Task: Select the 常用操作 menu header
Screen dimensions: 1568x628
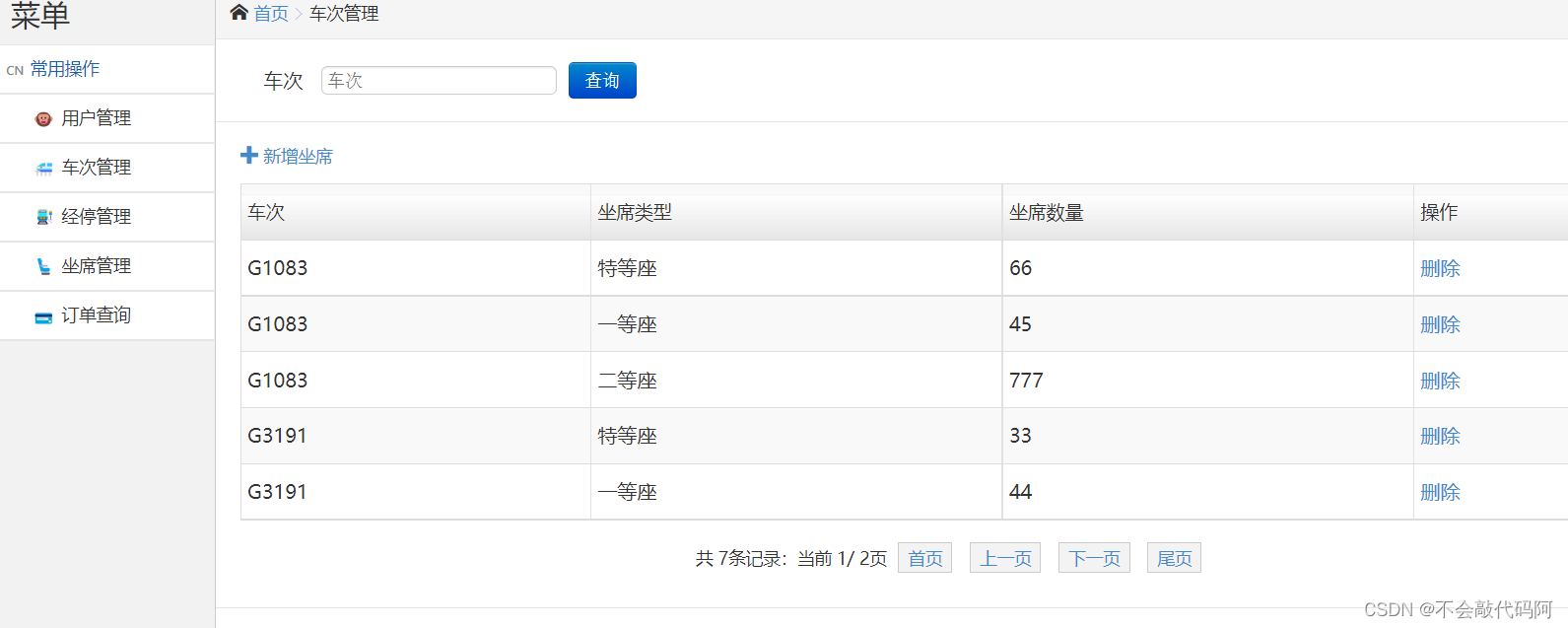Action: [x=107, y=69]
